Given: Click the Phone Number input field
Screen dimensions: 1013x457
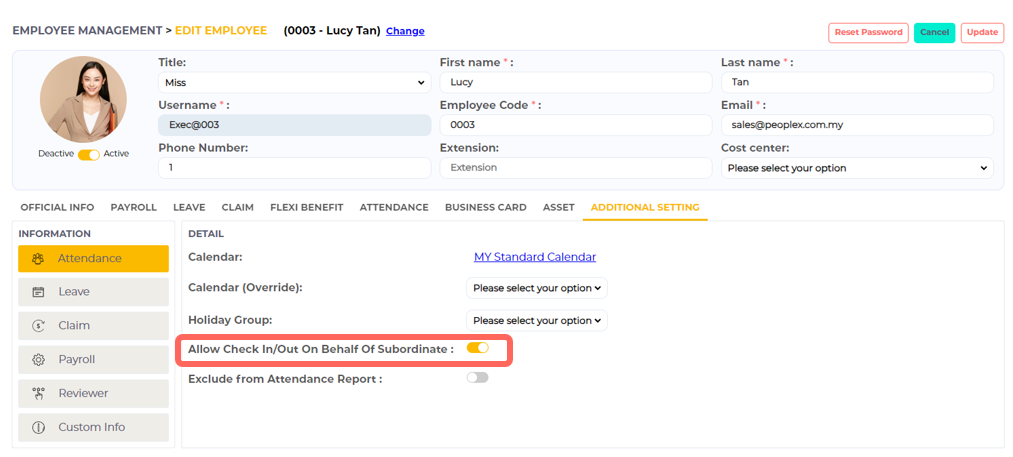Looking at the screenshot, I should pyautogui.click(x=294, y=168).
